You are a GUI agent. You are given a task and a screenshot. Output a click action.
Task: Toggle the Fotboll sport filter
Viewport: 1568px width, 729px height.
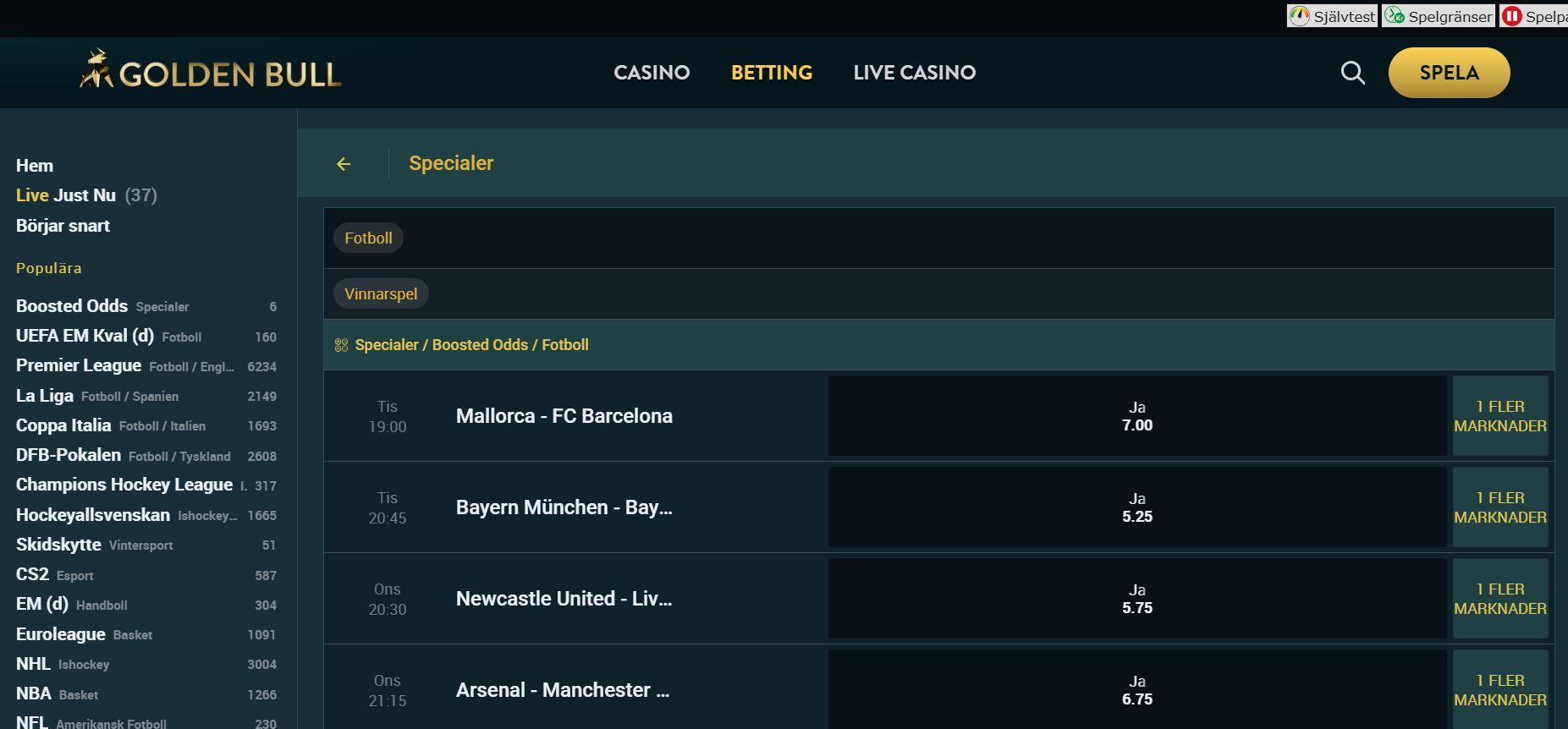tap(368, 238)
